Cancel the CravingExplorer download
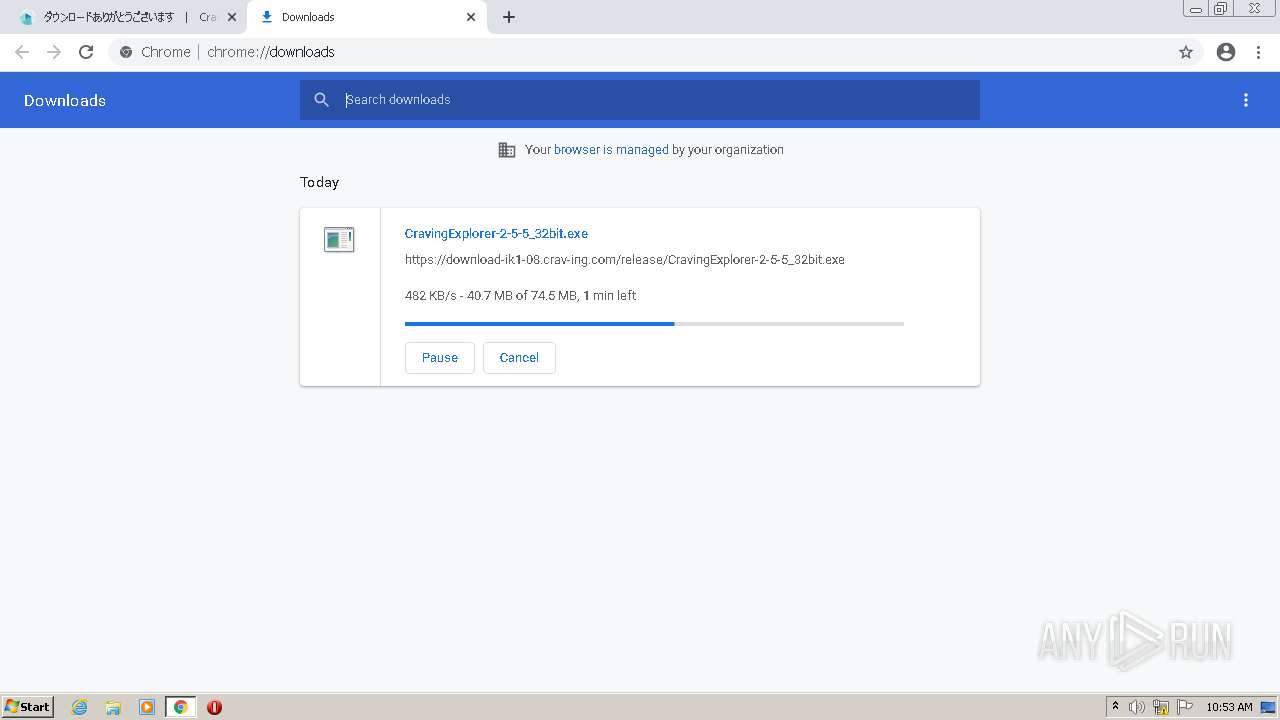1280x720 pixels. coord(519,358)
